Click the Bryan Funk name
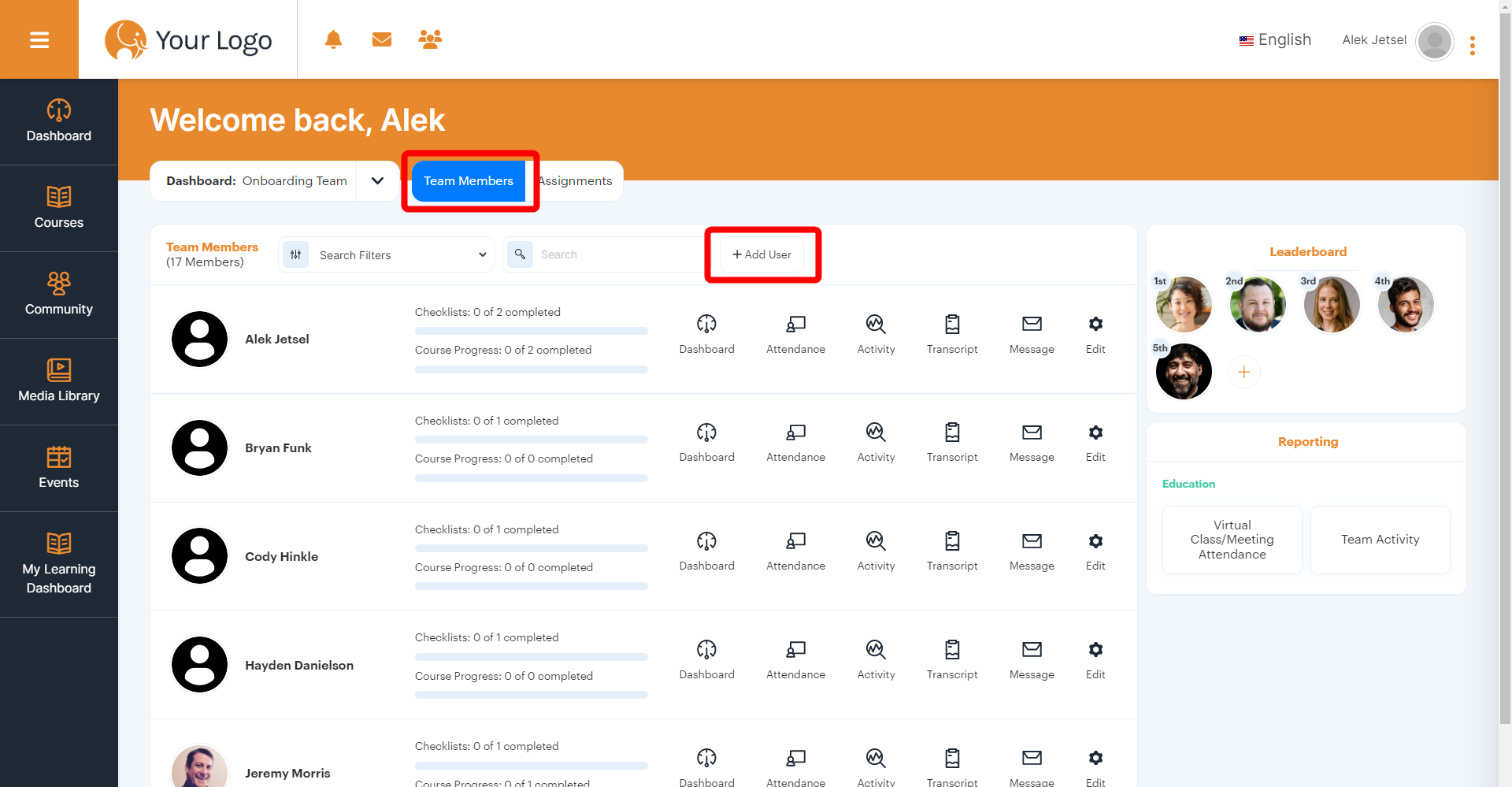The image size is (1512, 787). tap(278, 447)
